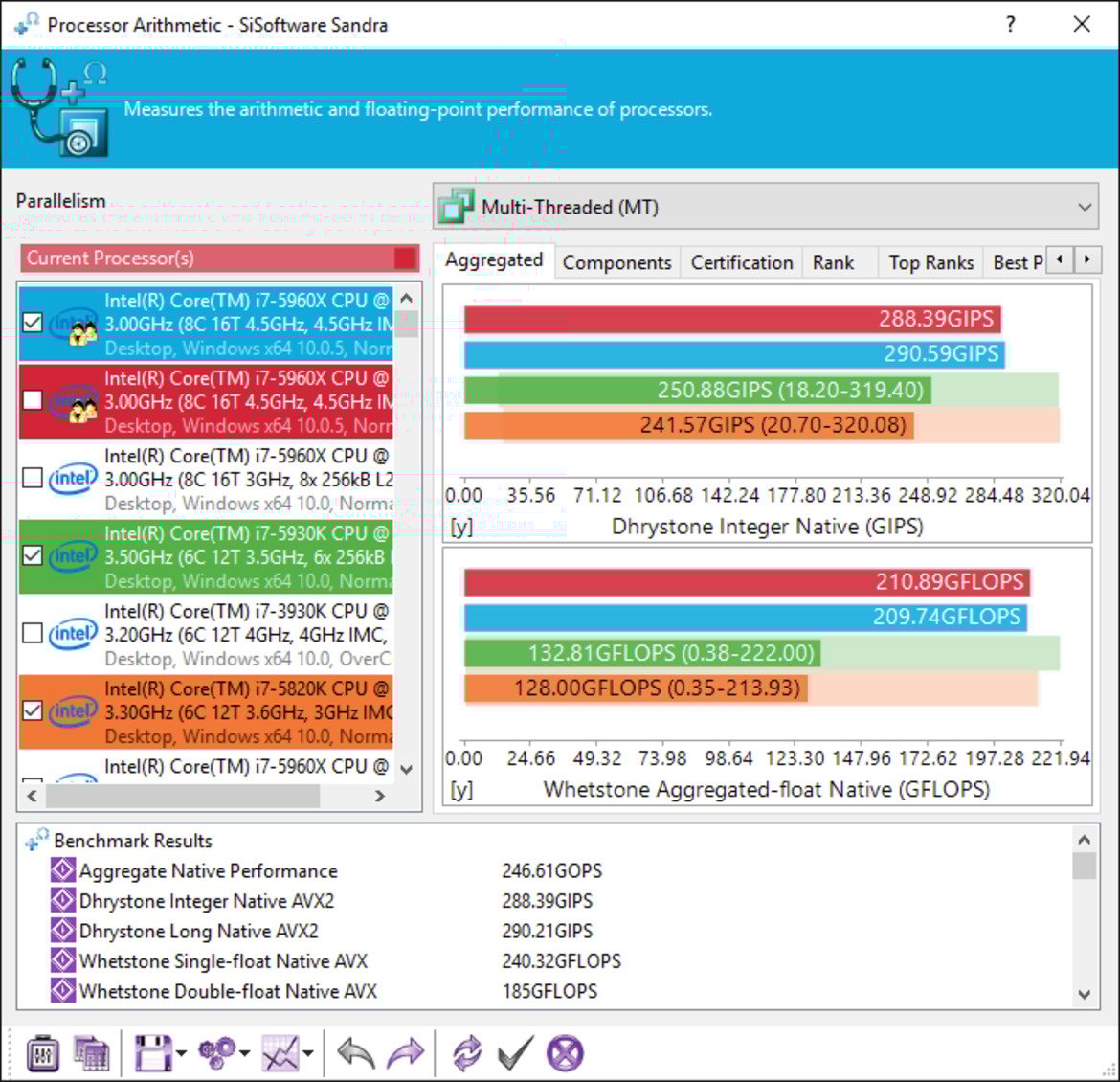This screenshot has height=1082, width=1120.
Task: Click the processor list horizontal scroll left arrow
Action: (32, 796)
